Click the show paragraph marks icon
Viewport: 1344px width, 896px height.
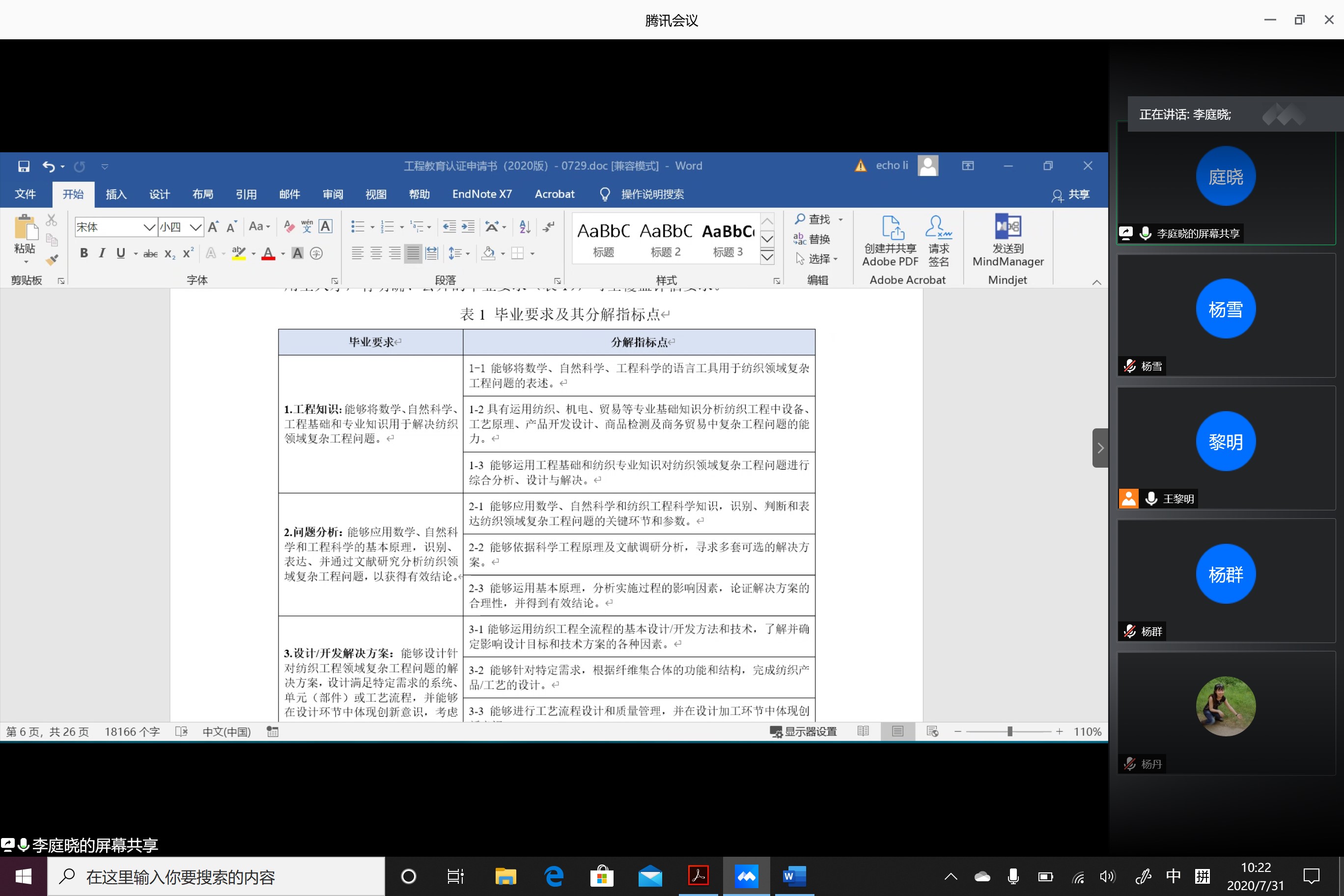[549, 227]
